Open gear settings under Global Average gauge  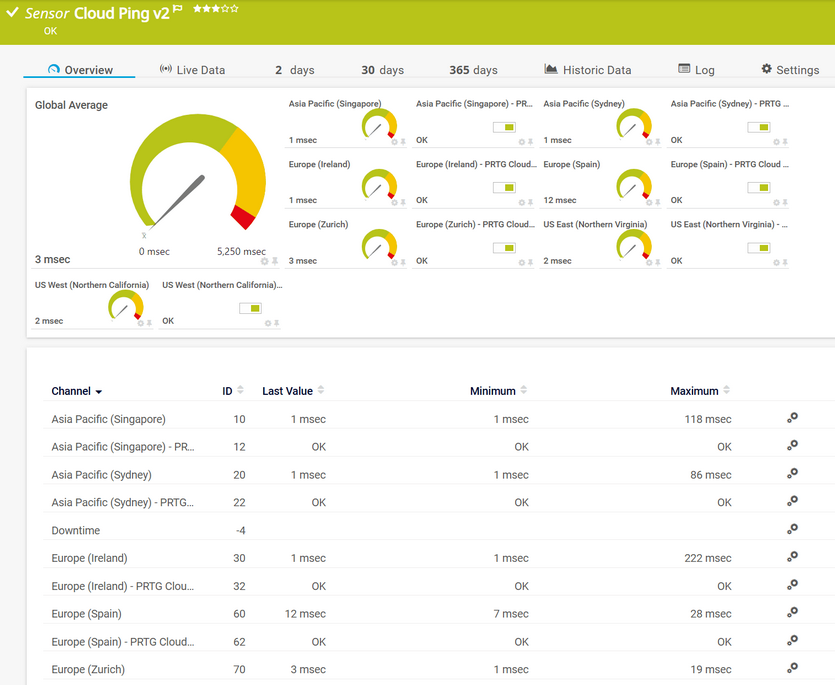[x=264, y=261]
